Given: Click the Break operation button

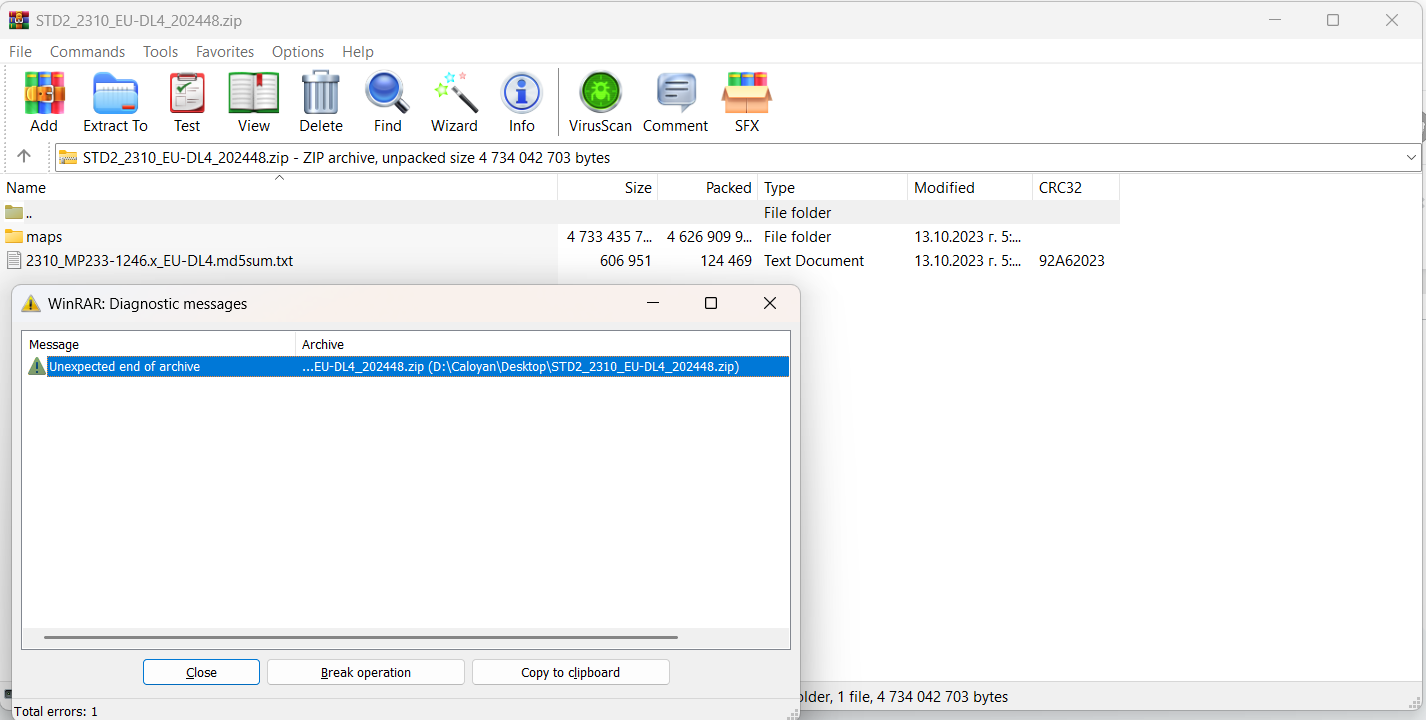Looking at the screenshot, I should (366, 672).
